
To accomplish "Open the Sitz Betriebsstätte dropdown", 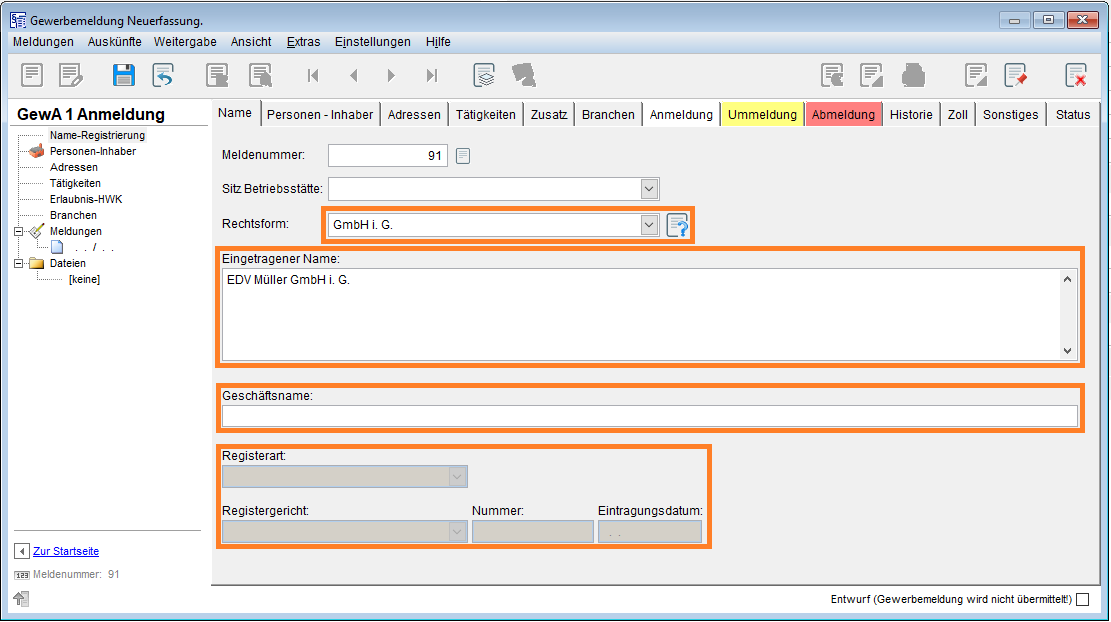I will click(649, 189).
